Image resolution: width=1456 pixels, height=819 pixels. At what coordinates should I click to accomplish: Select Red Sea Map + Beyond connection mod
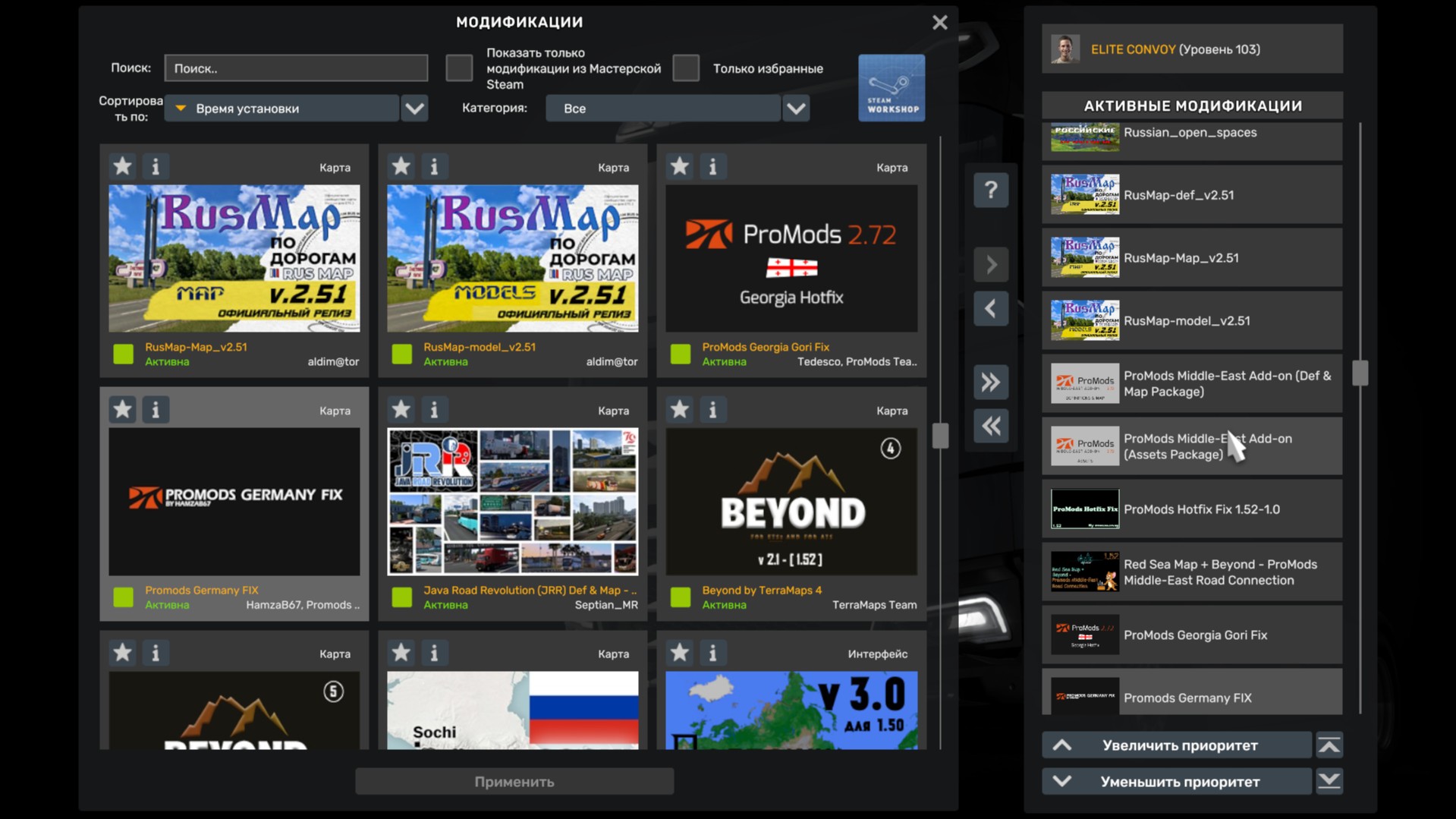[1192, 572]
